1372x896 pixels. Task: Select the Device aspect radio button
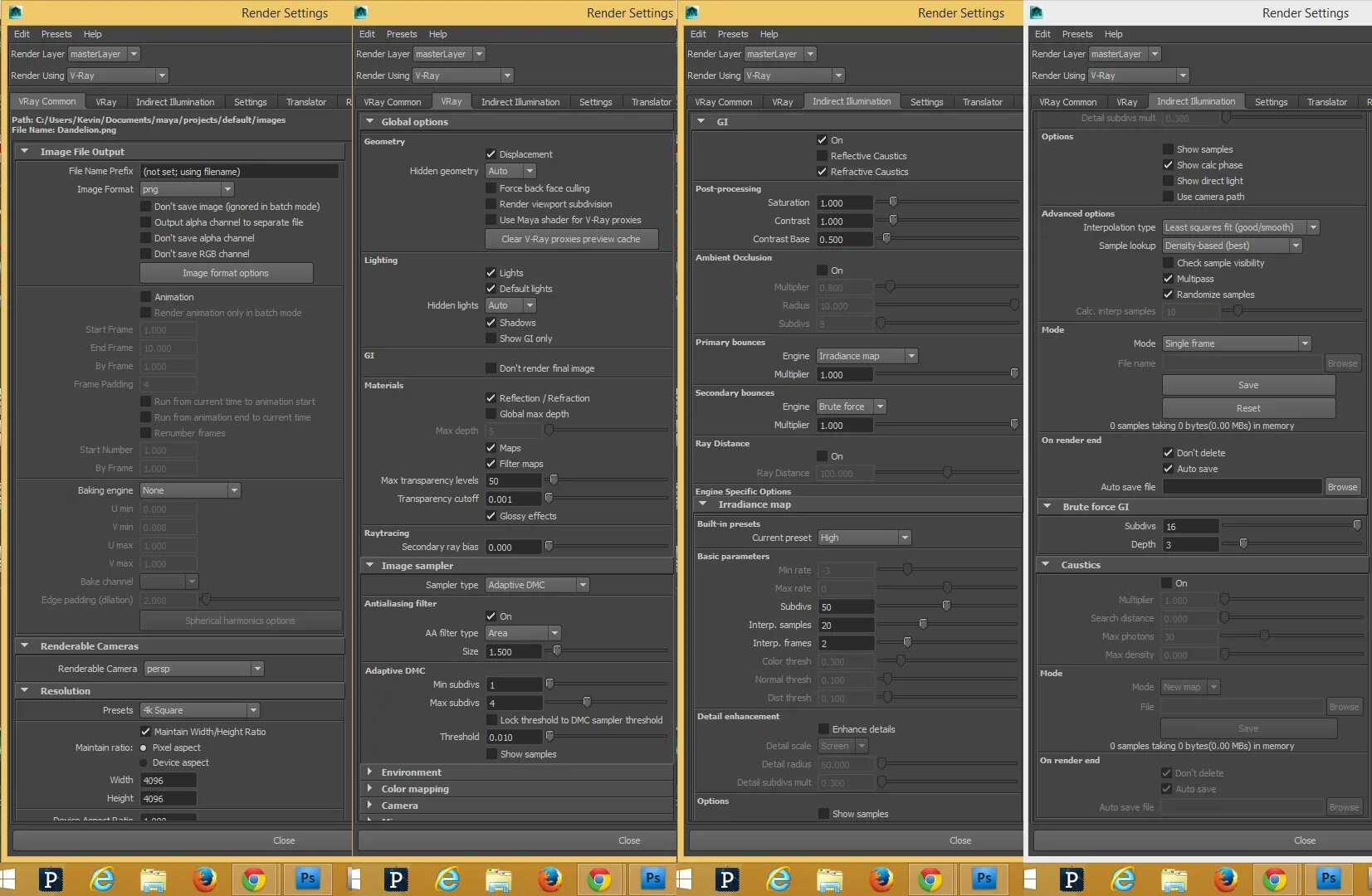pos(144,763)
